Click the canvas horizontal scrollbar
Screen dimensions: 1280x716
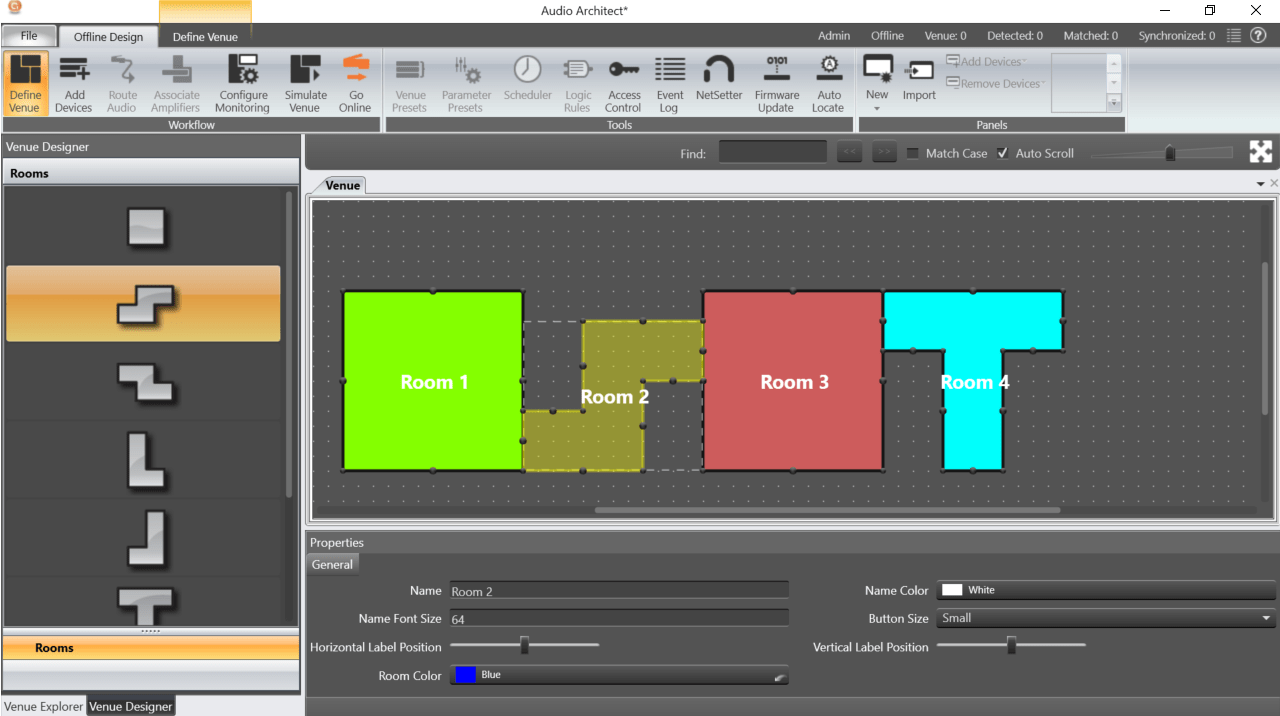pos(827,510)
